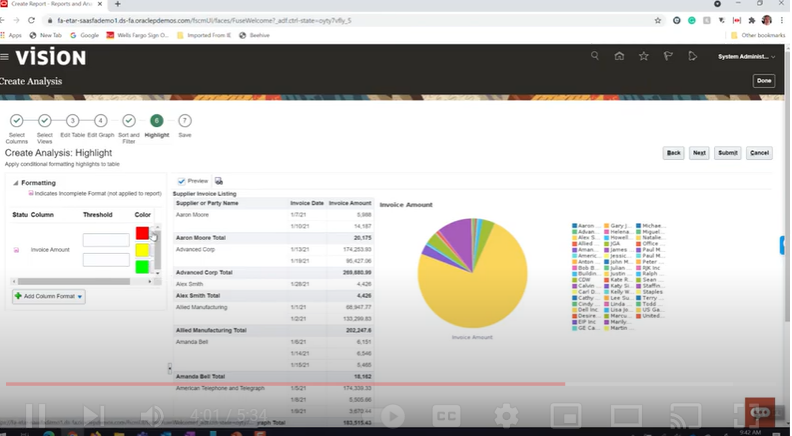Open a new browser tab with plus

[x=117, y=4]
